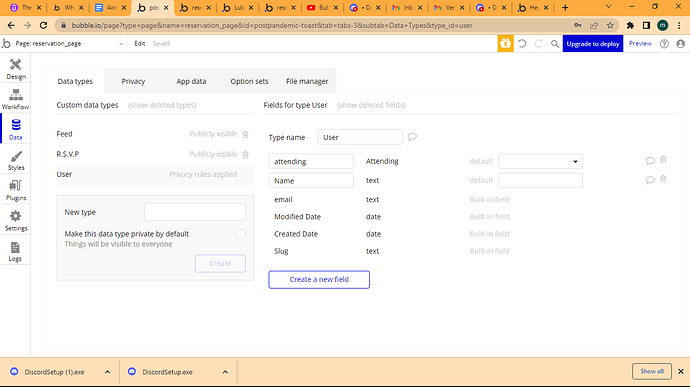Viewport: 690px width, 387px height.
Task: Click the New type name input field
Action: 195,212
